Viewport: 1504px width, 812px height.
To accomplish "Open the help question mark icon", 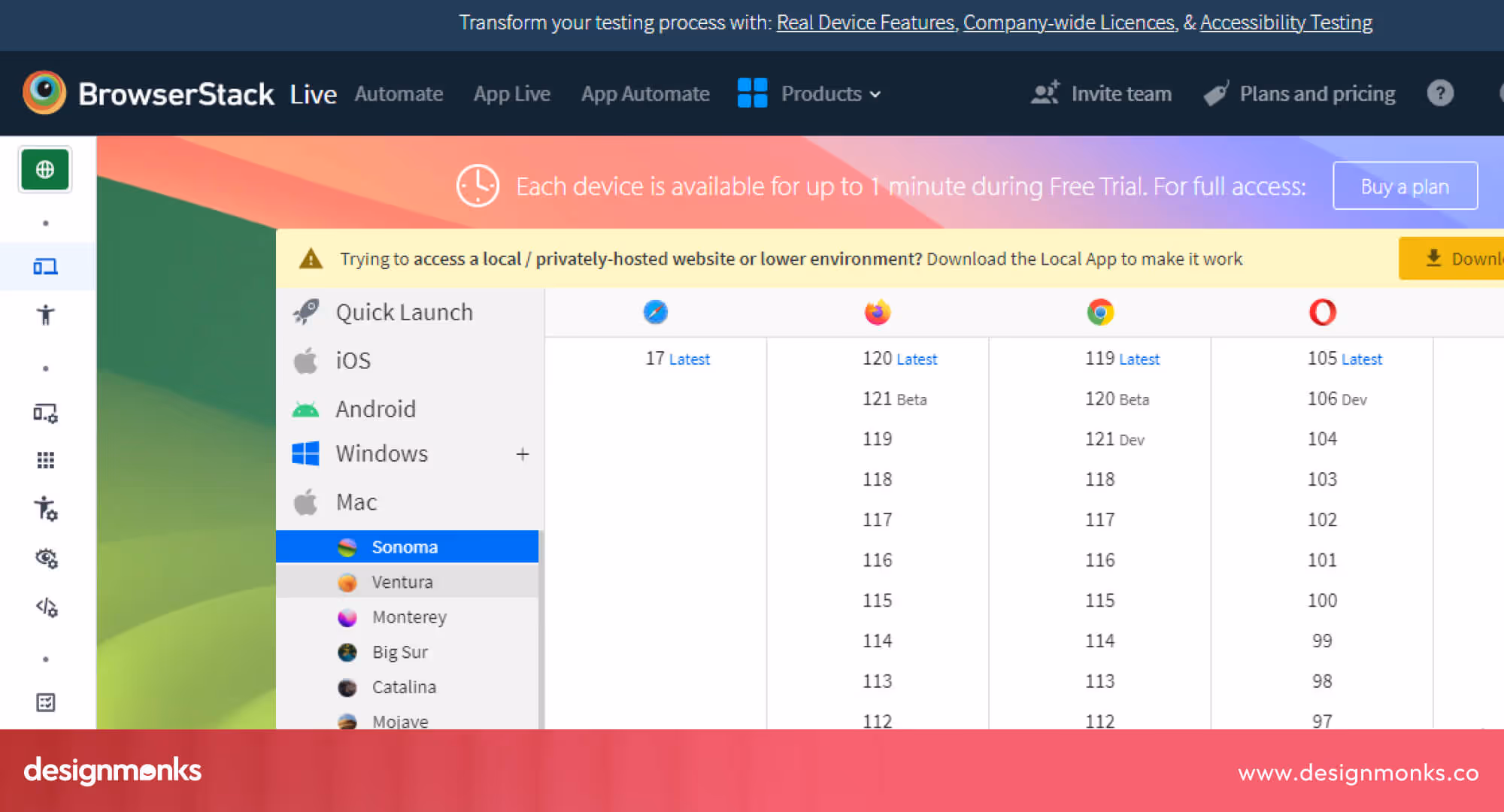I will pyautogui.click(x=1439, y=93).
